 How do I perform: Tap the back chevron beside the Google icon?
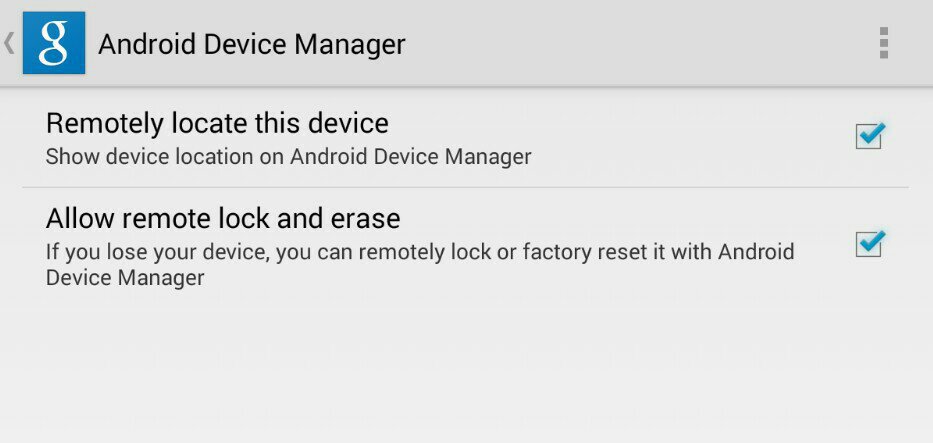(x=10, y=43)
